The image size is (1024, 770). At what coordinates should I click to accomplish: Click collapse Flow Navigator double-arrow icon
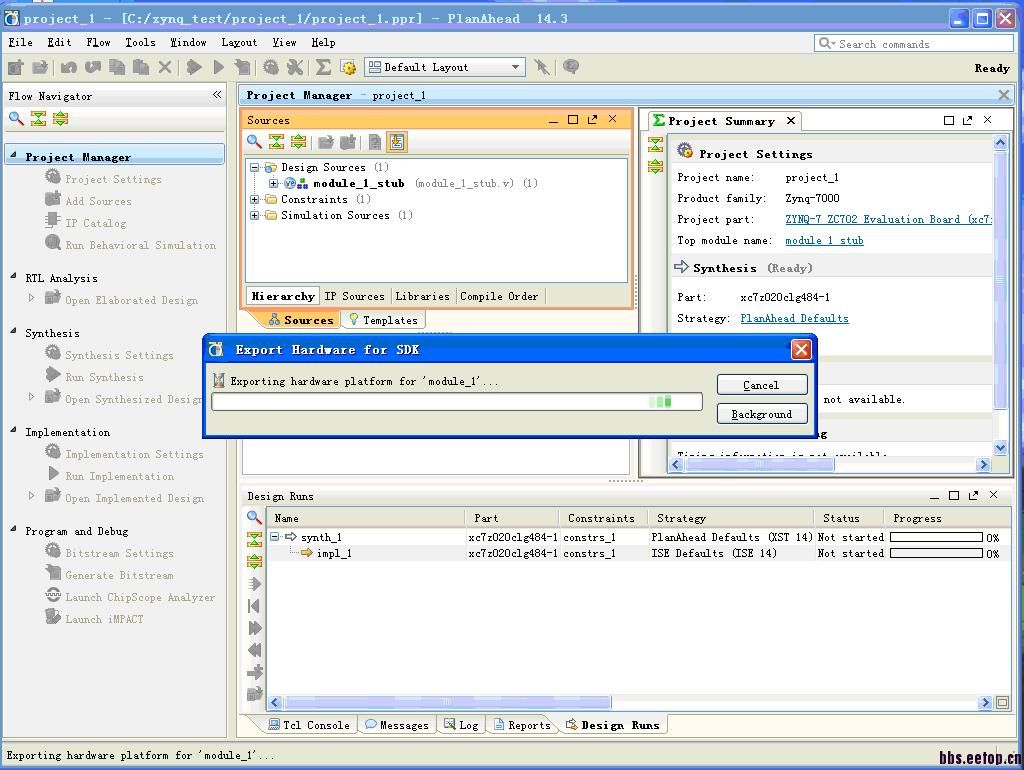click(216, 95)
